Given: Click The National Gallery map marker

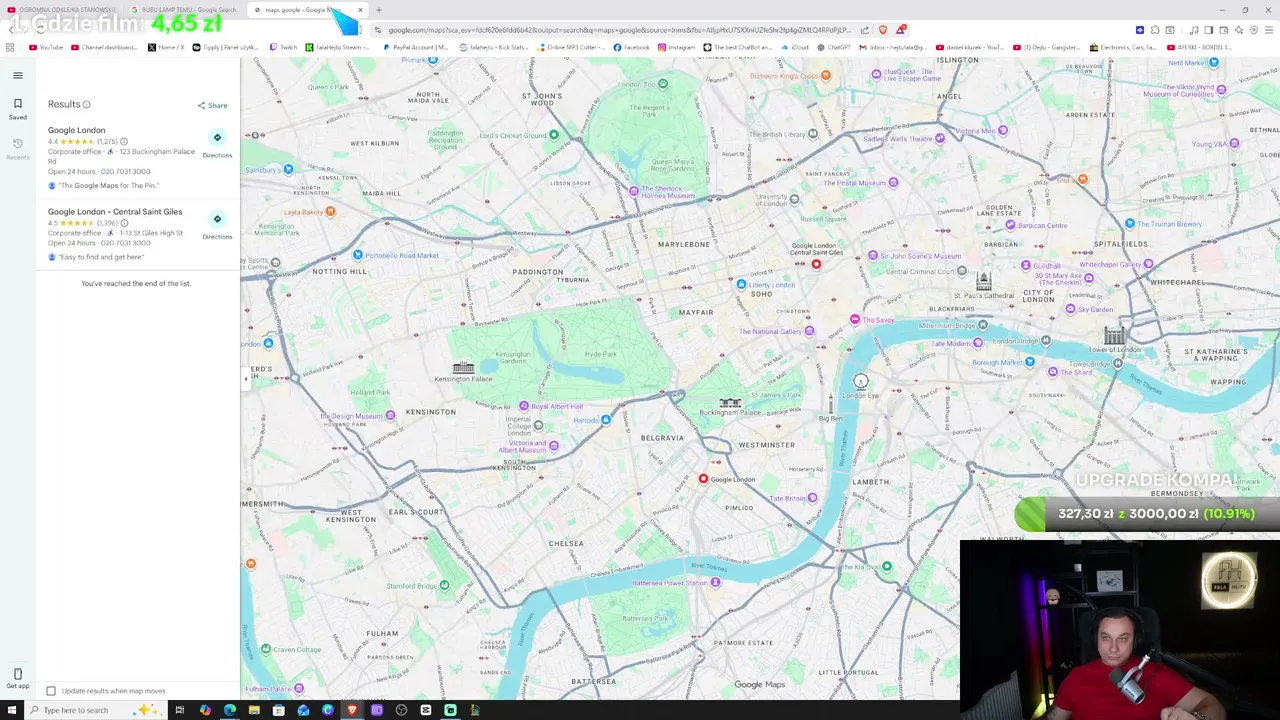Looking at the screenshot, I should tap(809, 331).
